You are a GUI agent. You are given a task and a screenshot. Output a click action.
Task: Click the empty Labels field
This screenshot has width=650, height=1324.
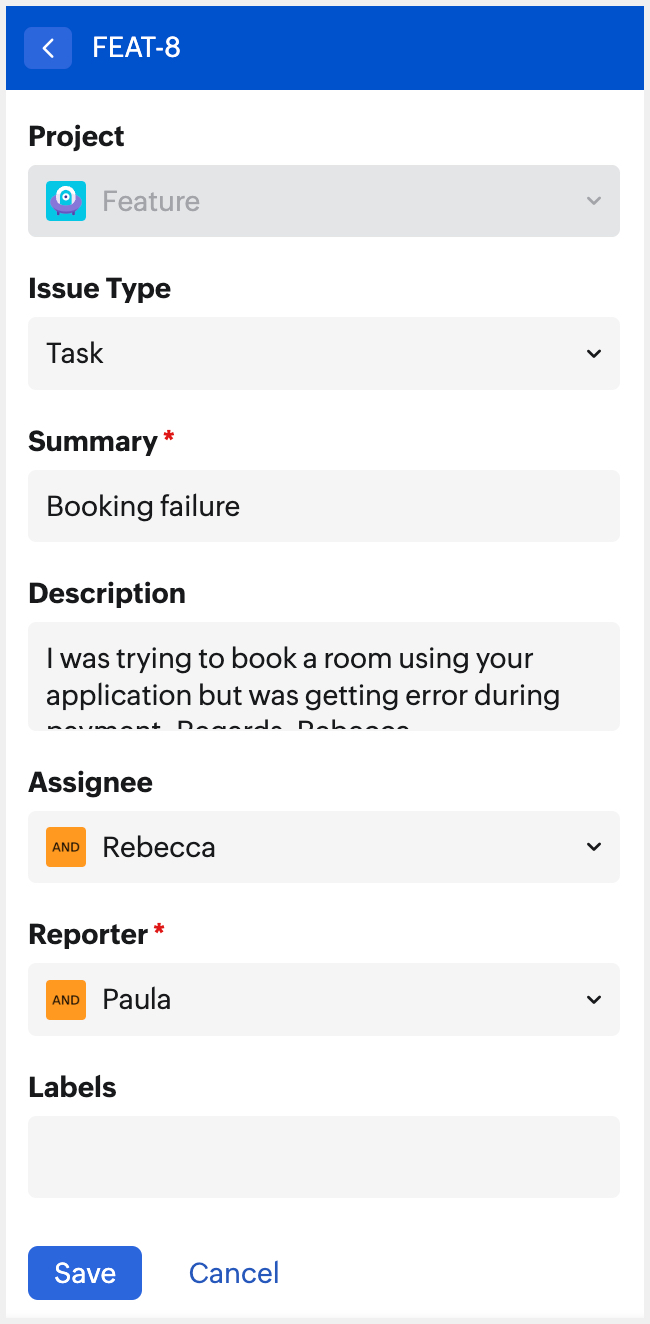click(324, 1157)
